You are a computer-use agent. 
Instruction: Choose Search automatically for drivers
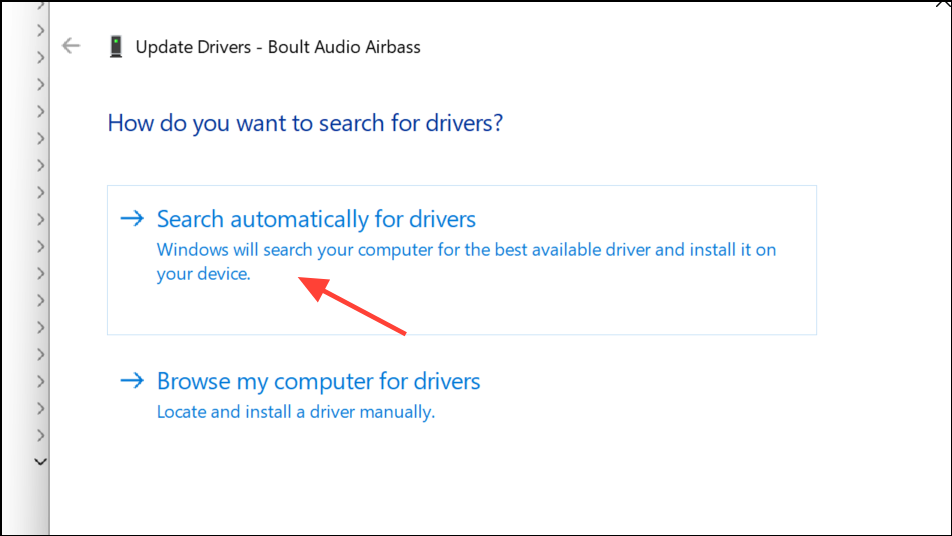(316, 219)
